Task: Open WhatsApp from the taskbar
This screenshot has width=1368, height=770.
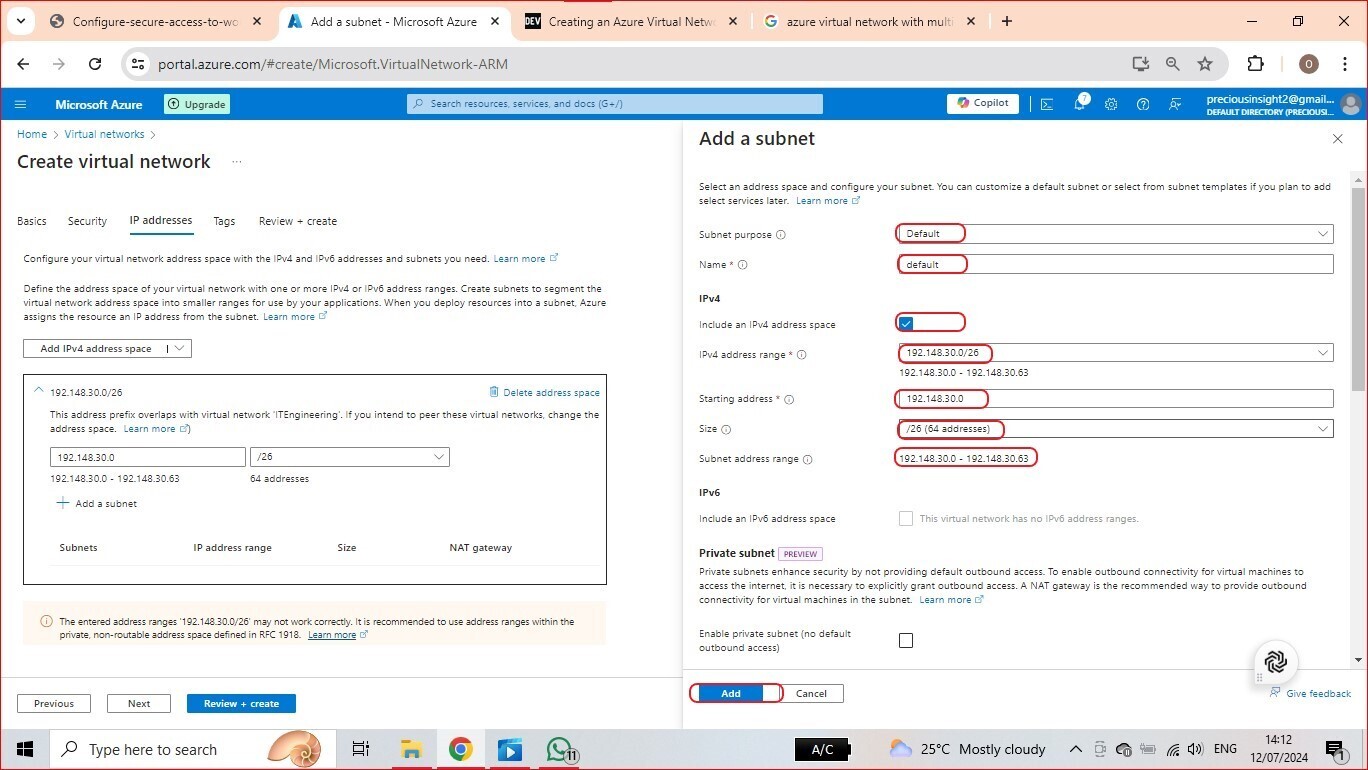Action: tap(560, 749)
